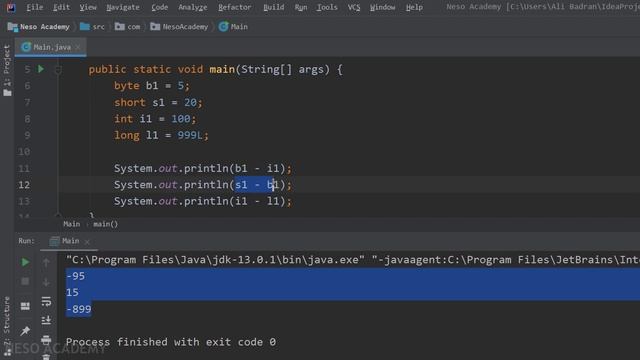Click the Print icon in Run console
This screenshot has width=640, height=360.
click(x=46, y=339)
